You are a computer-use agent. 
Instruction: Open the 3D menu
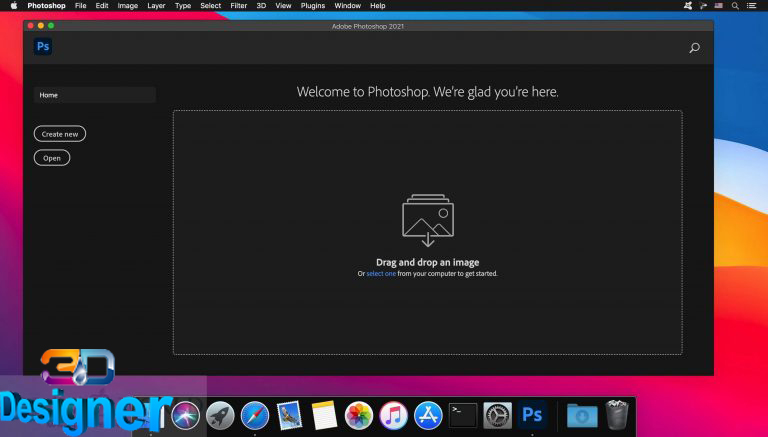[261, 6]
